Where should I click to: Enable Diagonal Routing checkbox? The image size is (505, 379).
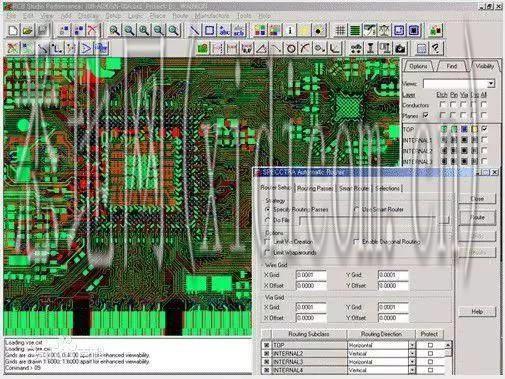coord(357,241)
